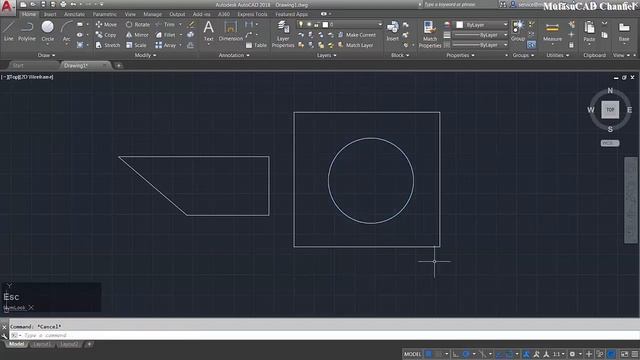Toggle the layer on/off light bulb icon
Image resolution: width=640 pixels, height=360 pixels.
[301, 24]
